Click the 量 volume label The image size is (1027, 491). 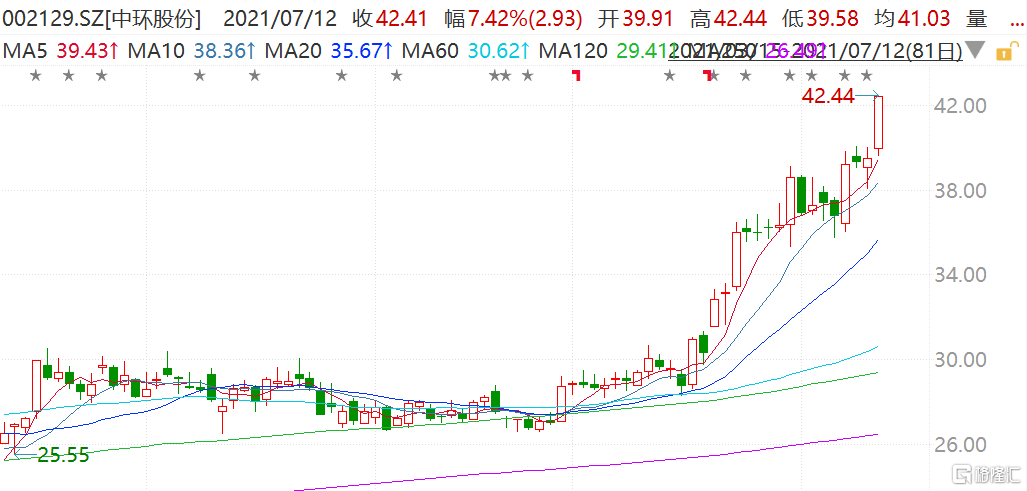point(977,19)
